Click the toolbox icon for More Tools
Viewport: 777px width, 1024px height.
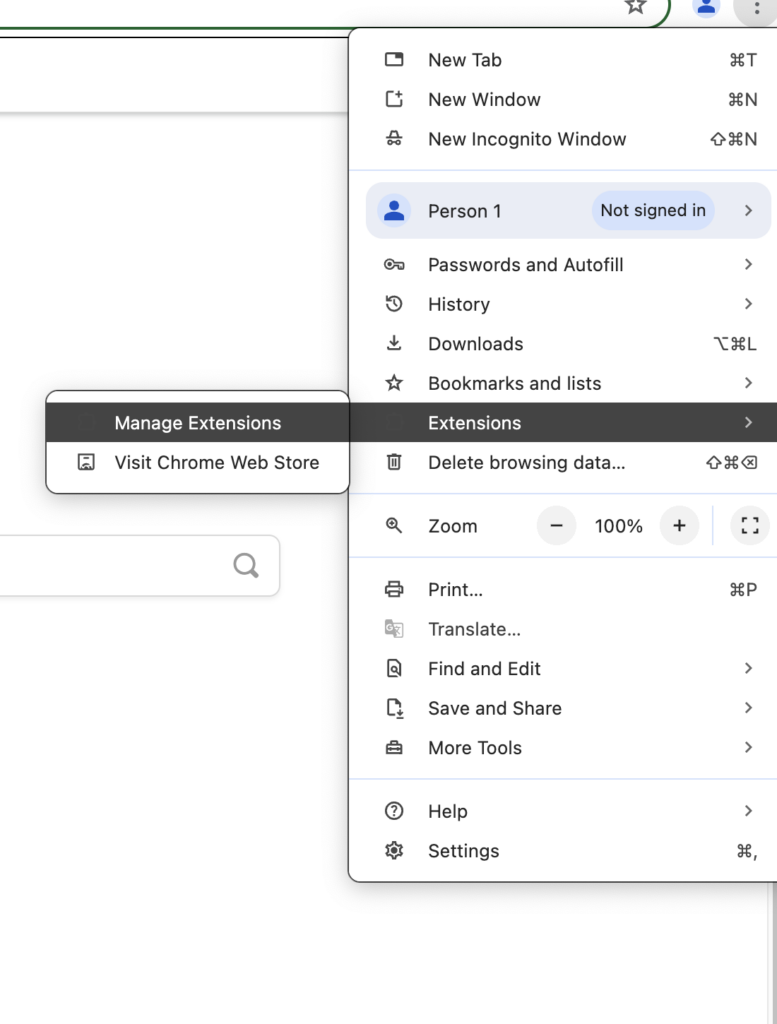(394, 748)
